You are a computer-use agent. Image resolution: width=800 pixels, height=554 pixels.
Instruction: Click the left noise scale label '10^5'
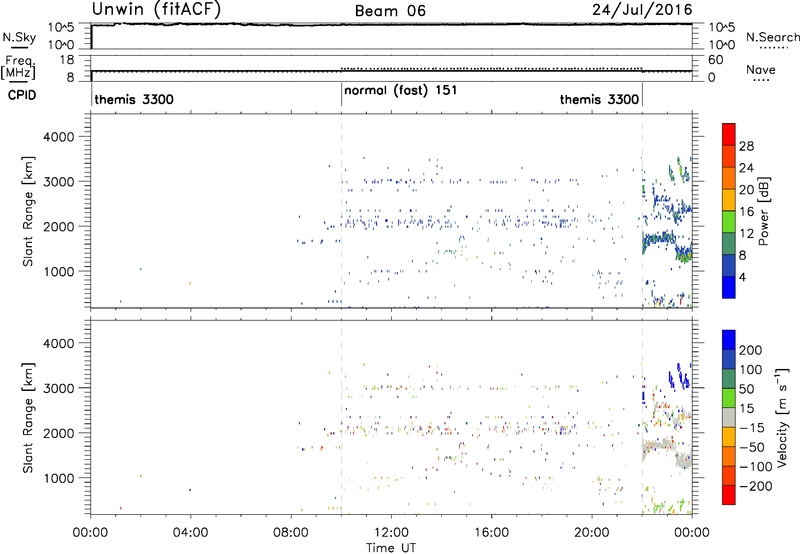click(x=61, y=28)
